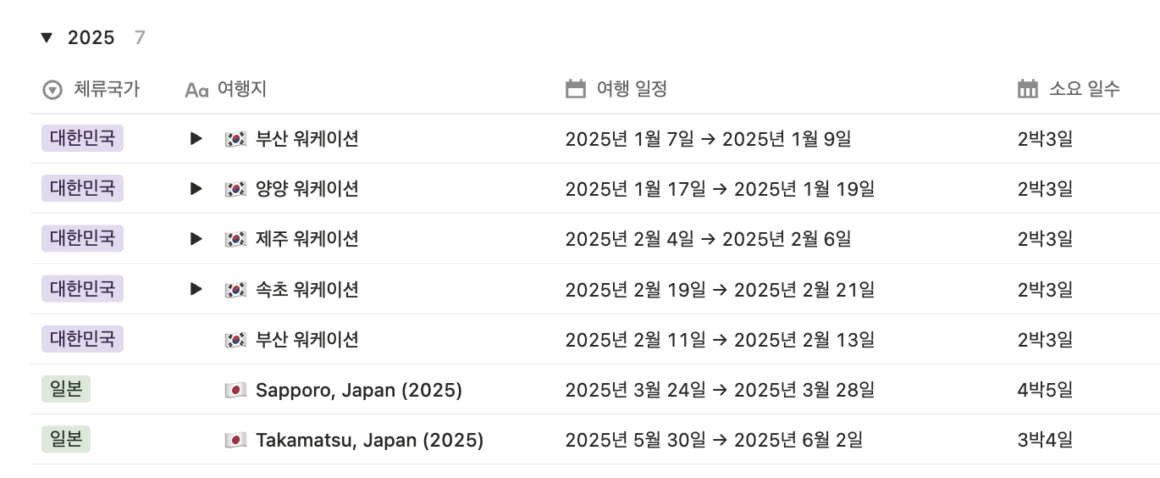Click the calendar icon beside 여행 일정
The width and height of the screenshot is (1160, 478).
pyautogui.click(x=576, y=90)
